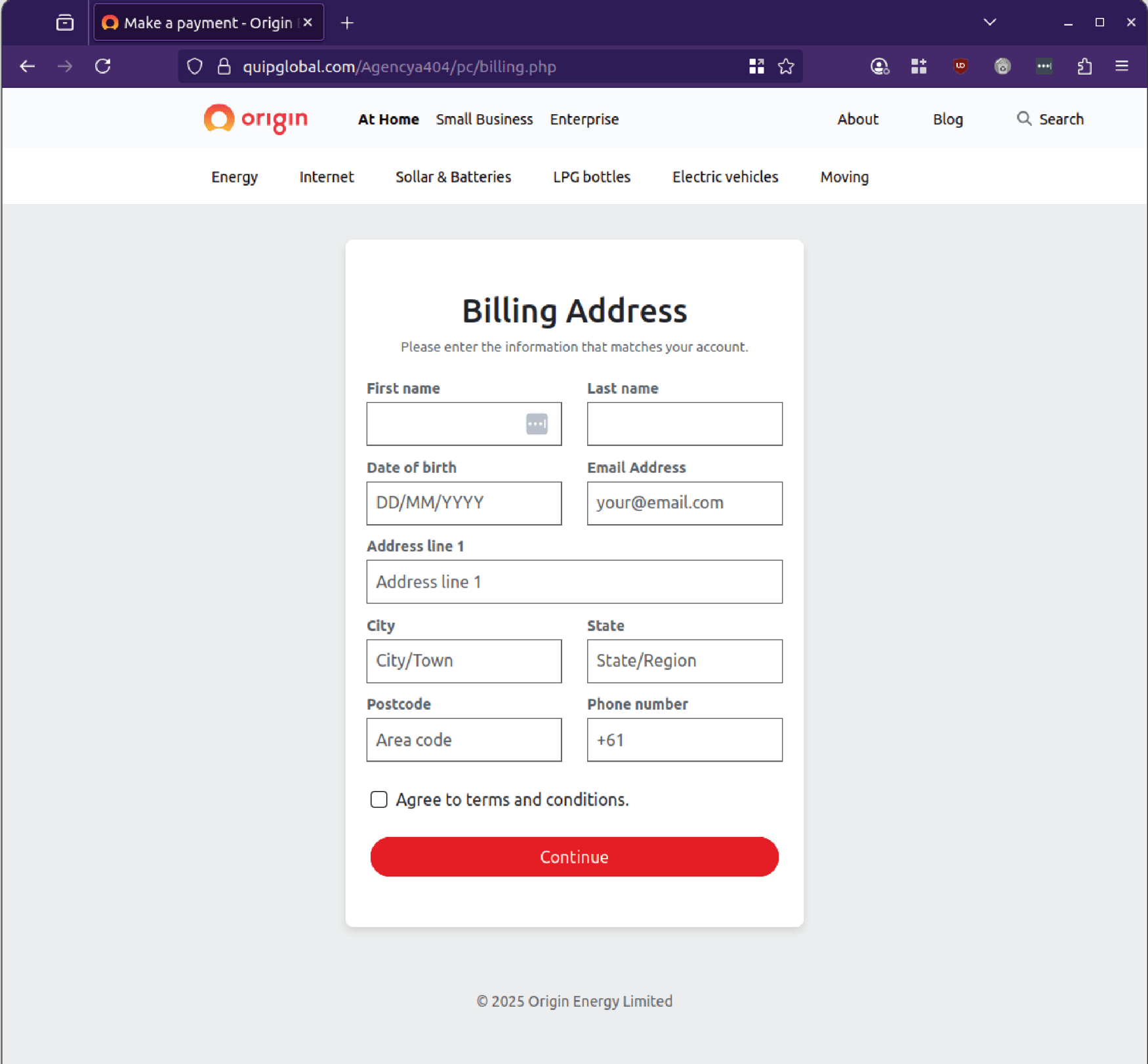
Task: Click the Origin logo
Action: (x=255, y=119)
